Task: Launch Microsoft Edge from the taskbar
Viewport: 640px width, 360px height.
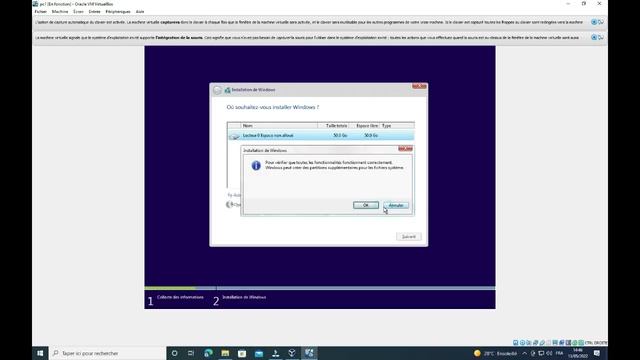Action: coord(208,353)
